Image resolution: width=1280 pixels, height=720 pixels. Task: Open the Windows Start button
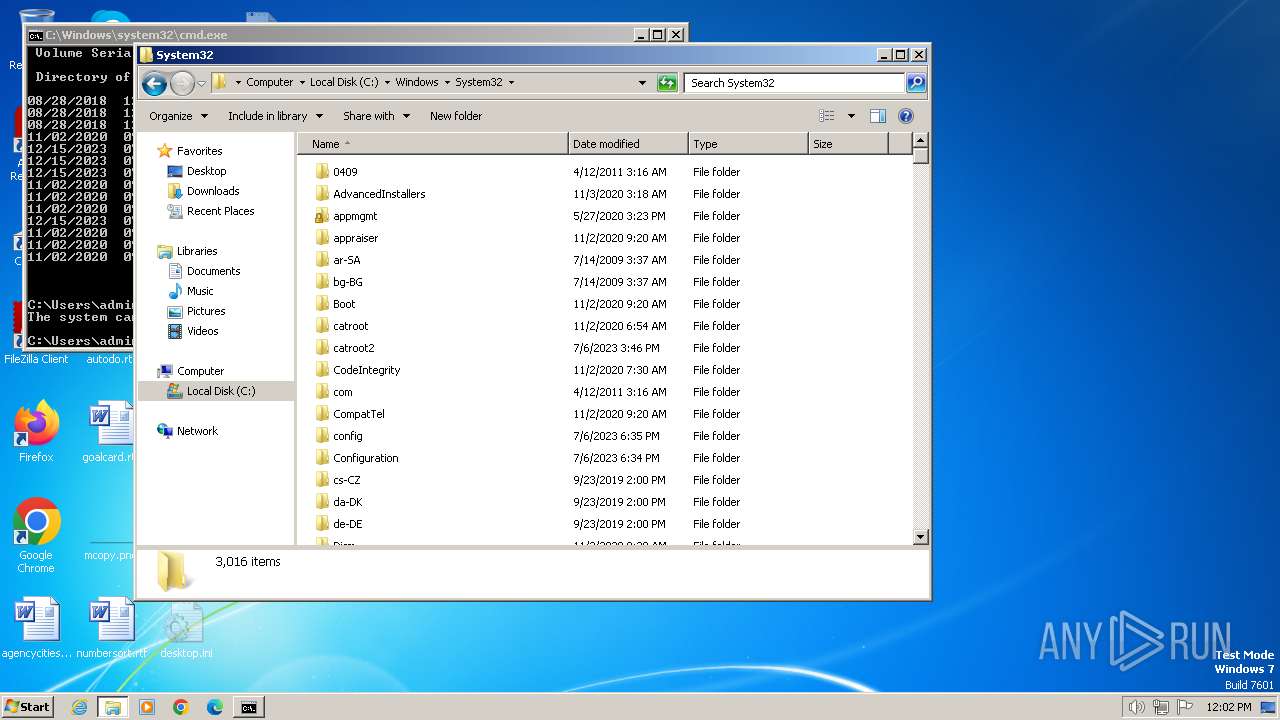pyautogui.click(x=27, y=706)
